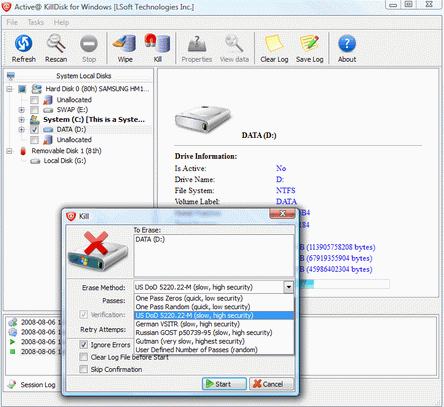The height and width of the screenshot is (407, 444).
Task: Choose One Pass Zeros erase method
Action: 214,298
